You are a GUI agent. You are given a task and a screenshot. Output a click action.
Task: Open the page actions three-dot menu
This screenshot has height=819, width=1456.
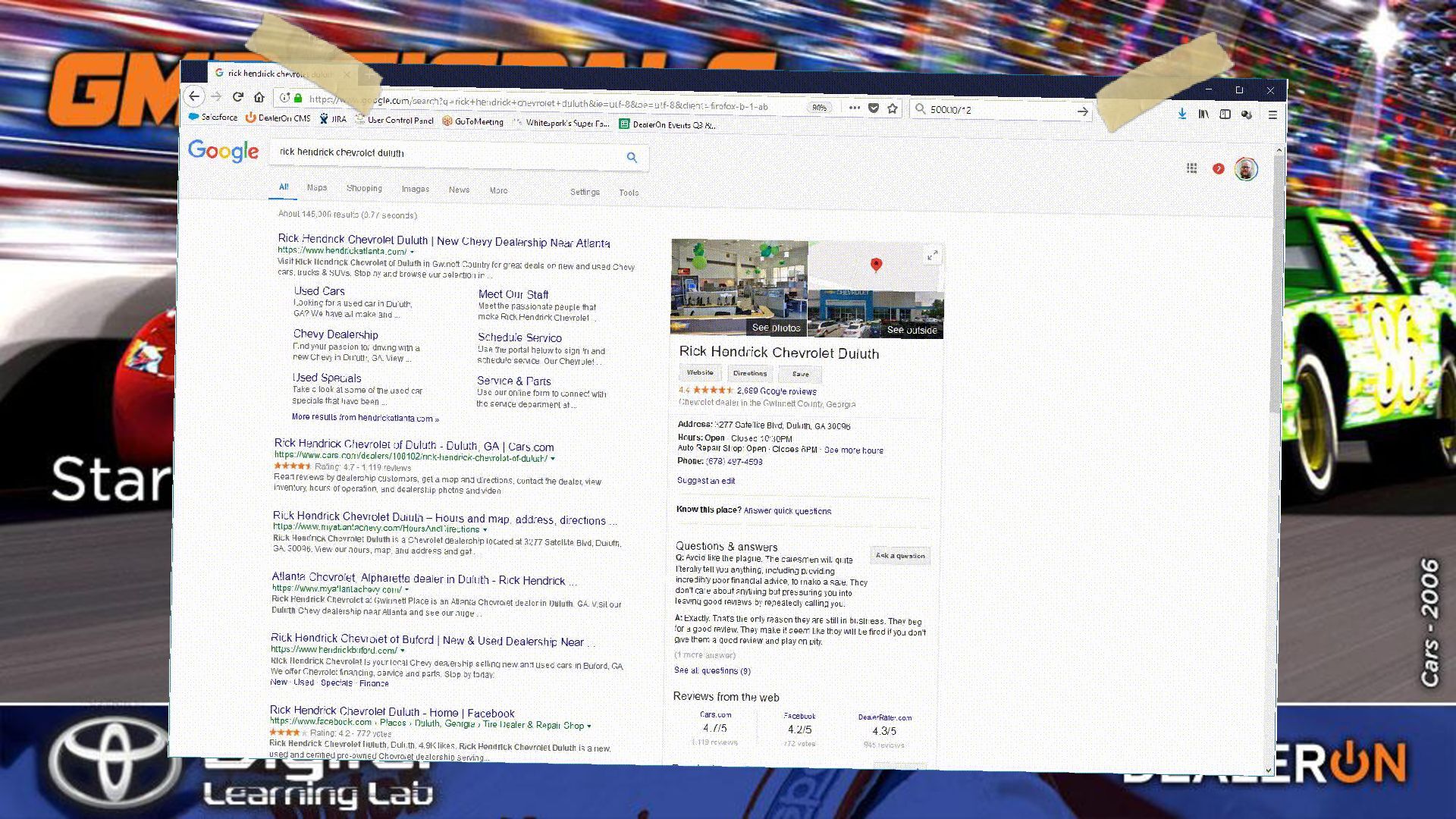click(x=855, y=108)
